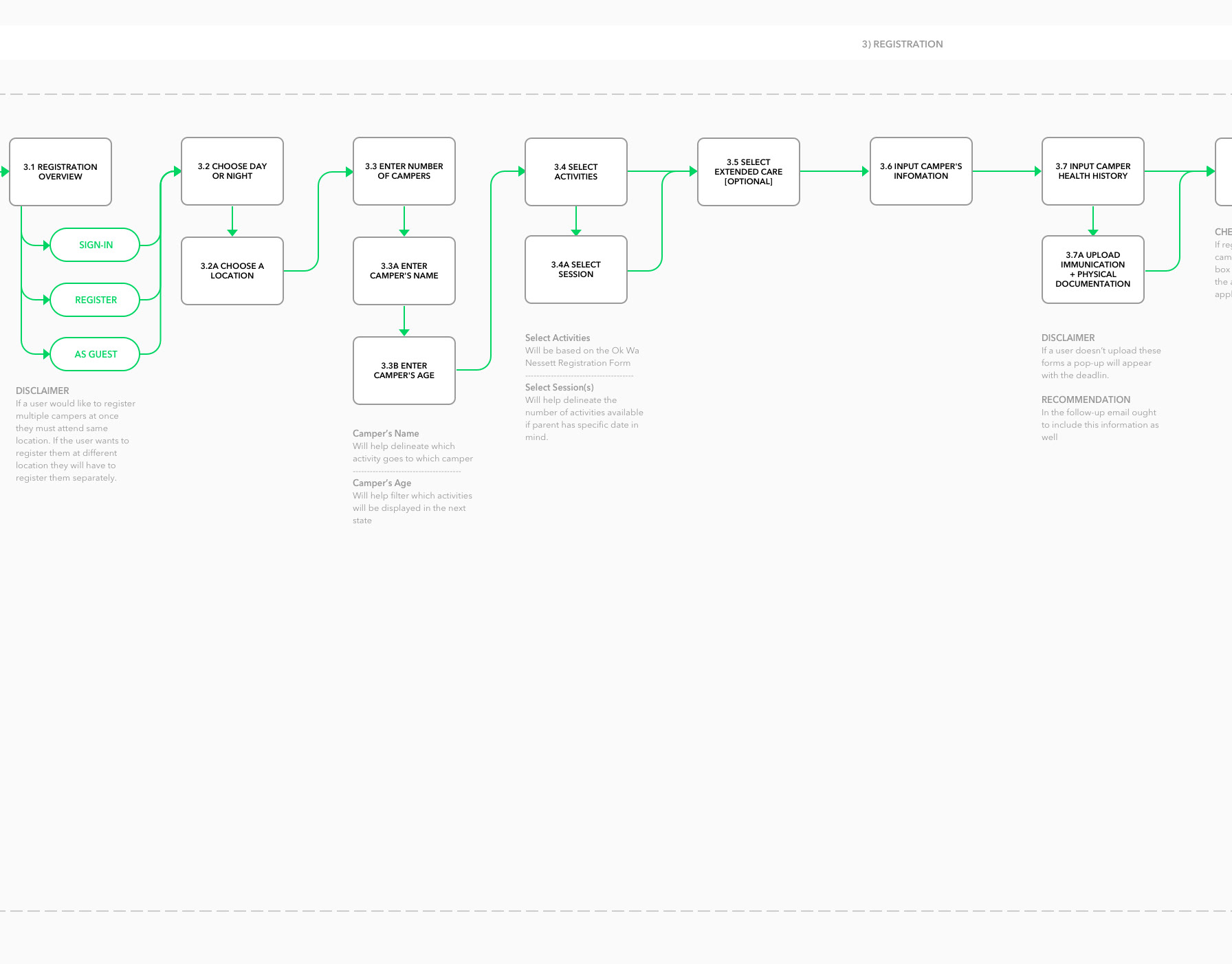Click the DISCLAIMER heading below 3.7A
The width and height of the screenshot is (1232, 964).
(x=1068, y=338)
